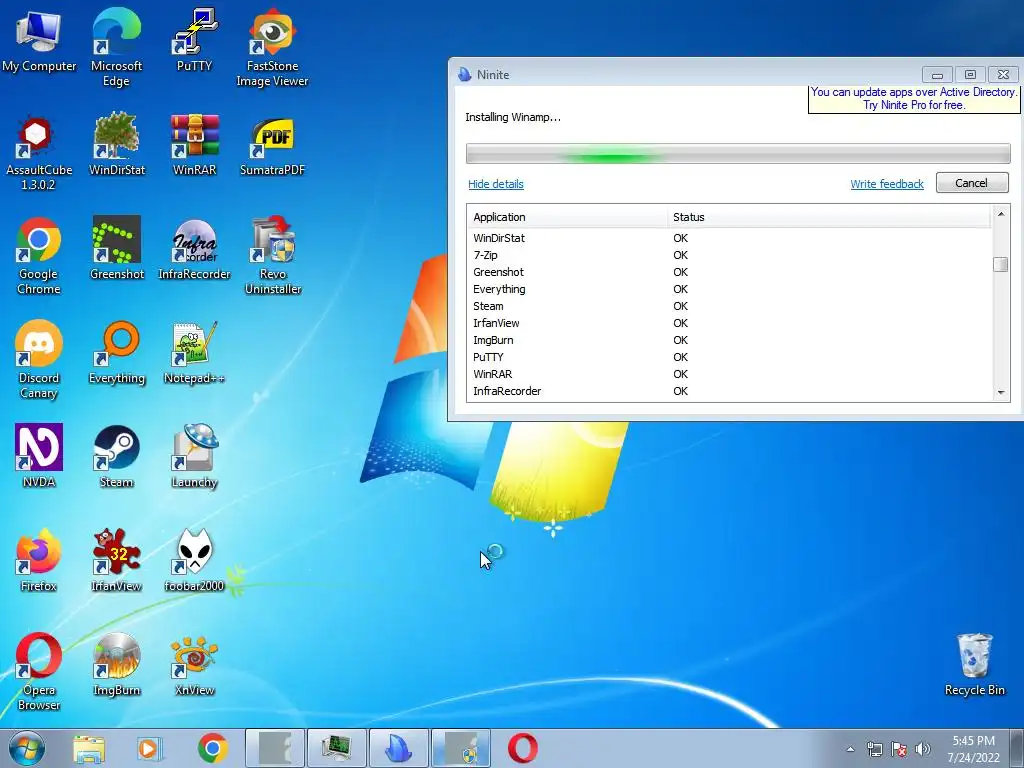Select Greenshot desktop shortcut

click(x=116, y=248)
